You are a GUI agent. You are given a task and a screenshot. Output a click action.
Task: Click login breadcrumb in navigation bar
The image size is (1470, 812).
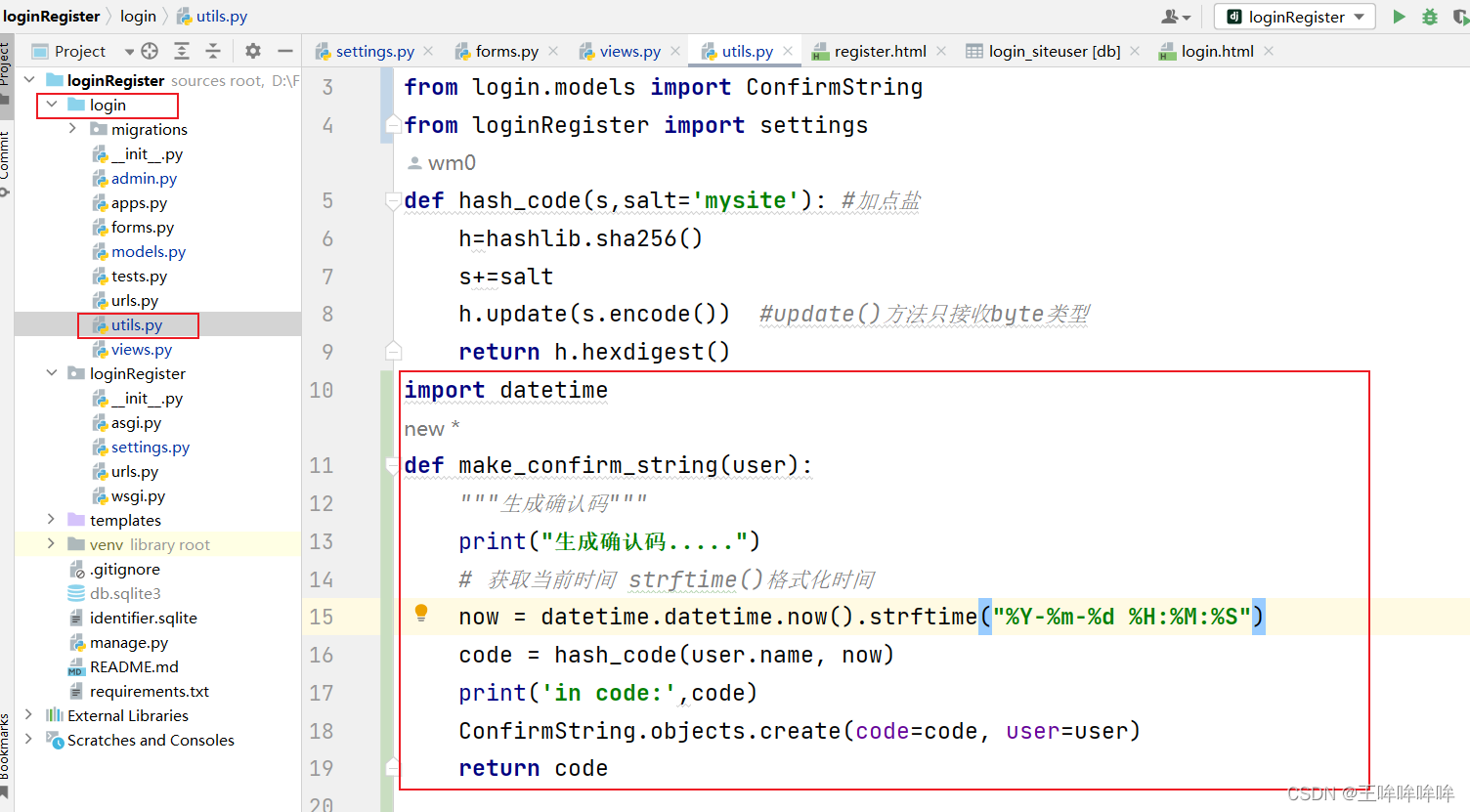click(x=138, y=17)
